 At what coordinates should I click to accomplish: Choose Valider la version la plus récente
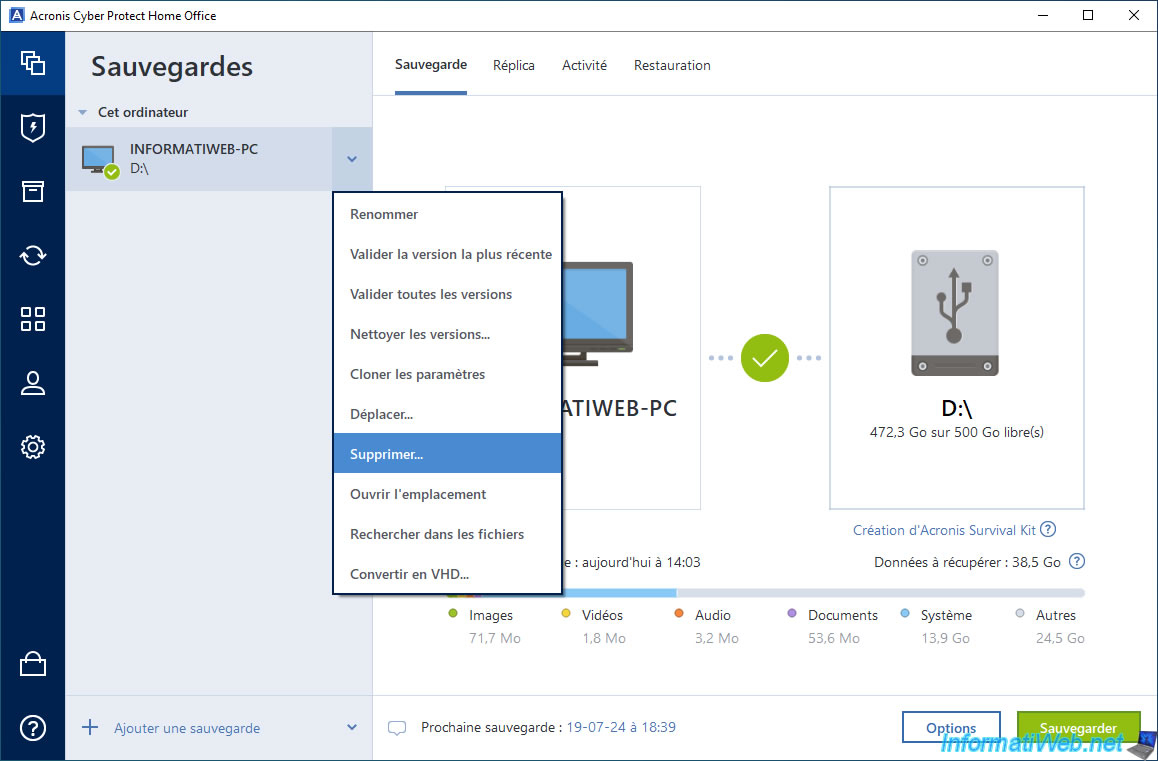click(x=448, y=254)
